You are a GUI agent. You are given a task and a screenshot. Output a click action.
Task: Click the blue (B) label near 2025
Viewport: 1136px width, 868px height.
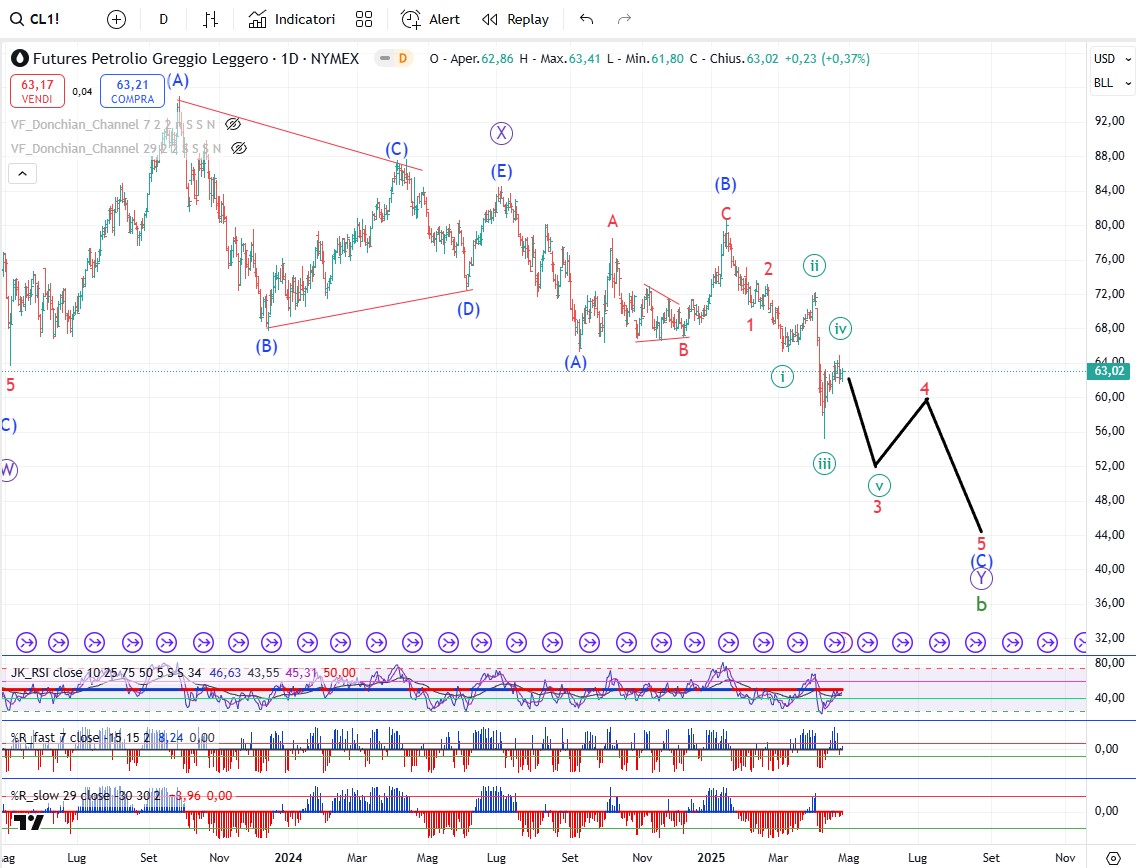tap(725, 184)
